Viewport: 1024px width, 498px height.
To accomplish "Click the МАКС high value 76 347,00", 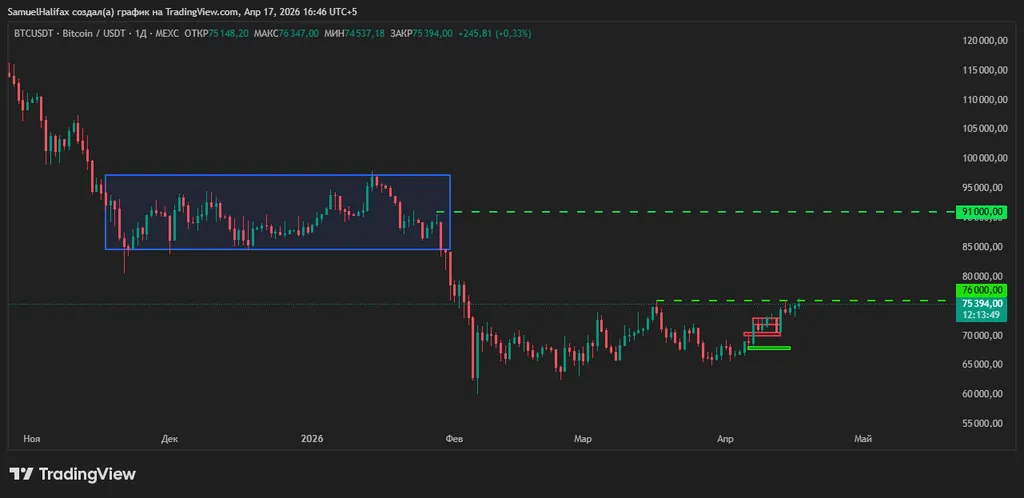I will click(x=299, y=33).
